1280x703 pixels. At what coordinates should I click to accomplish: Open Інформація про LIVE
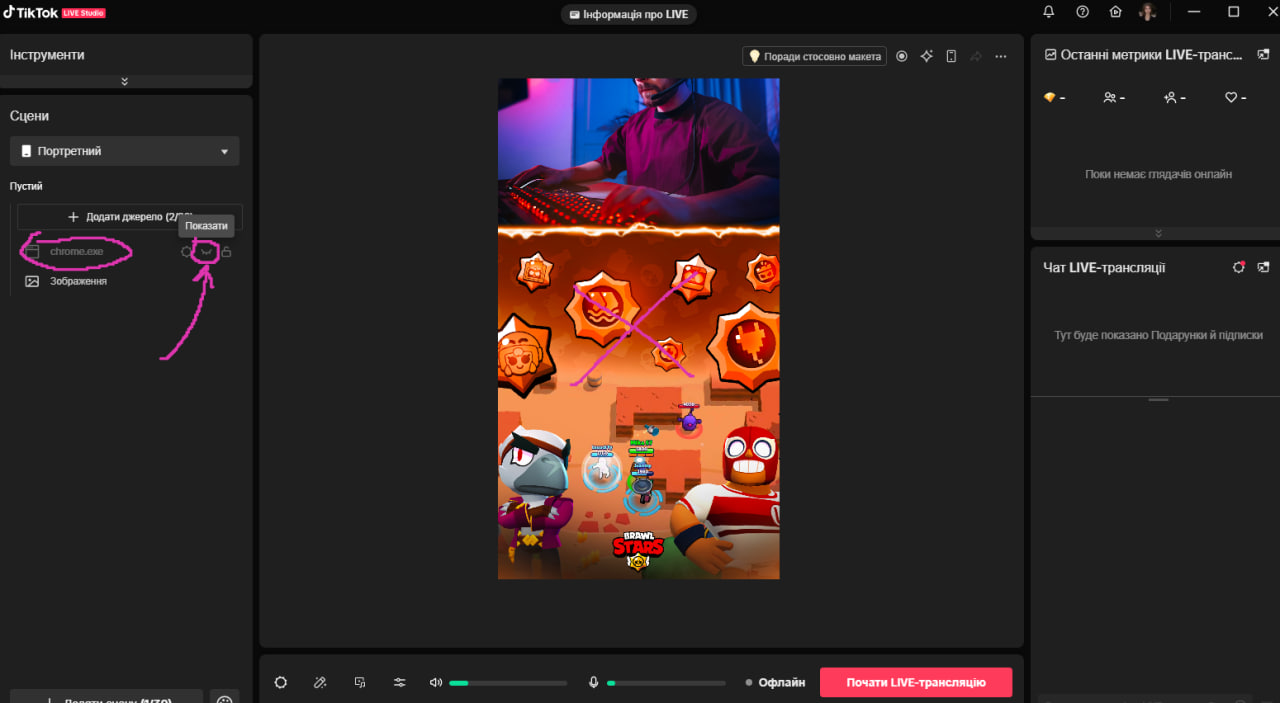(x=629, y=14)
